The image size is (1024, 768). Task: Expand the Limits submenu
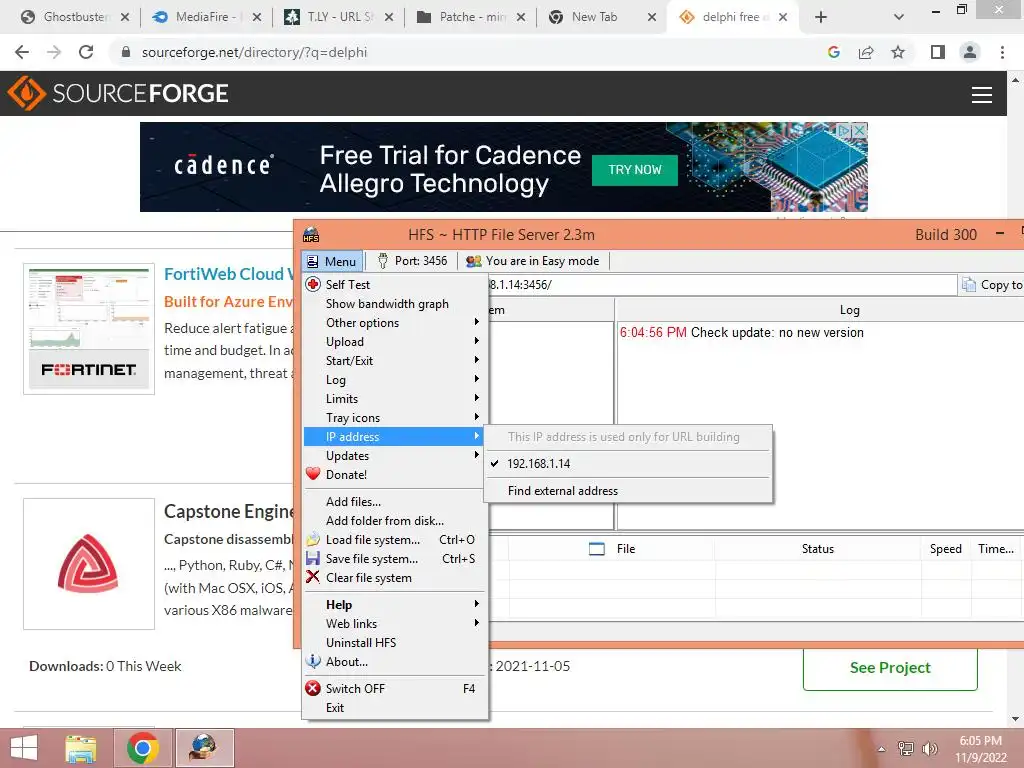396,398
